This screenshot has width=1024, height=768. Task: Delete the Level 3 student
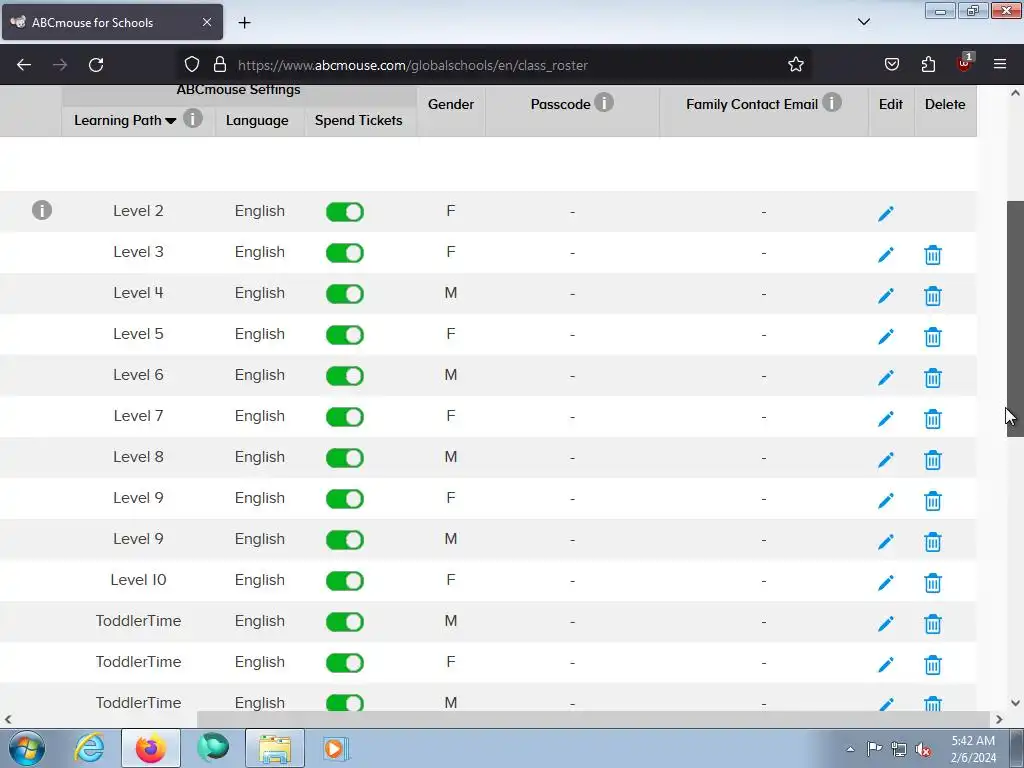[x=933, y=255]
